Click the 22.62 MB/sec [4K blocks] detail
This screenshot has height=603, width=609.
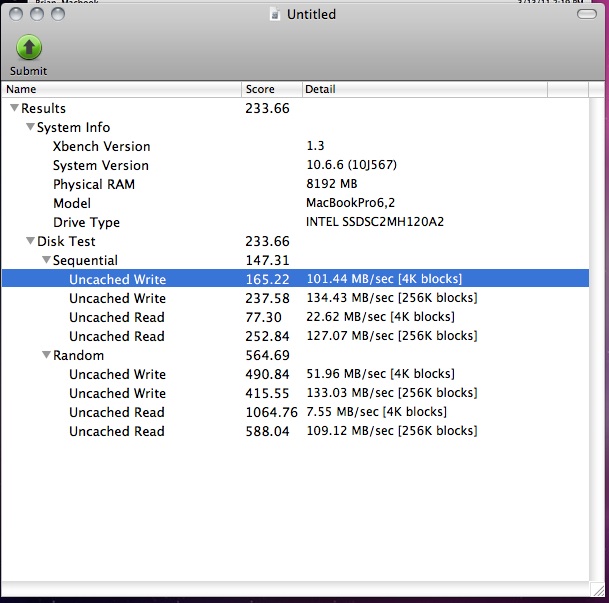click(380, 316)
